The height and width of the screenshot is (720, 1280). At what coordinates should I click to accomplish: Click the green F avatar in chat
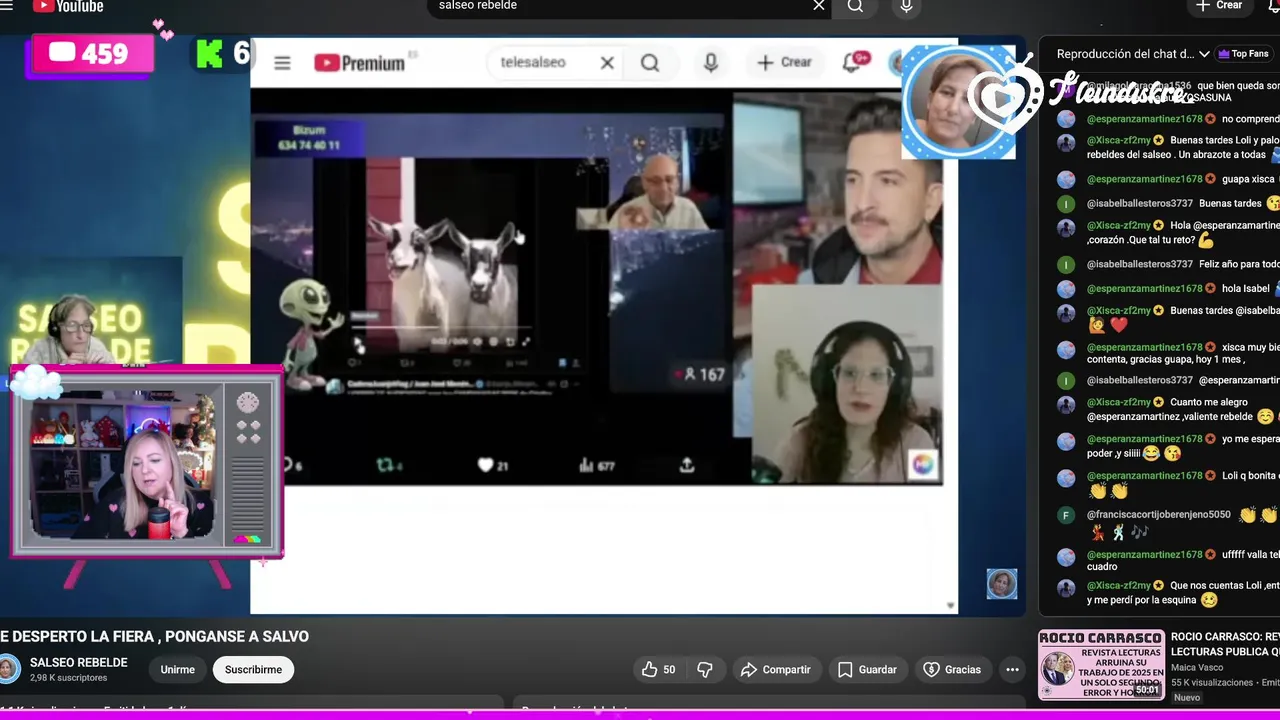(x=1067, y=516)
